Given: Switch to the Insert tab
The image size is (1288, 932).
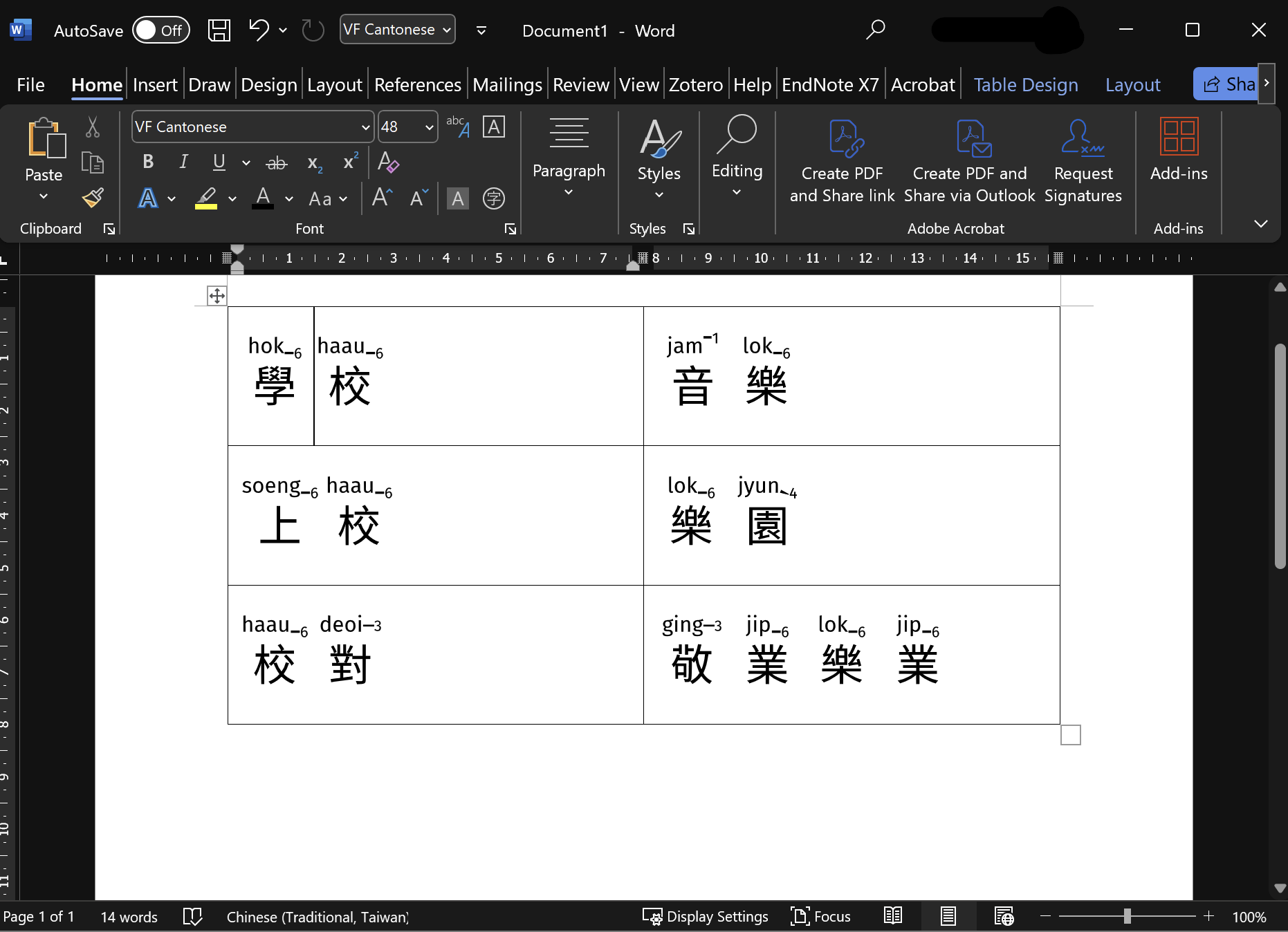Looking at the screenshot, I should 155,85.
